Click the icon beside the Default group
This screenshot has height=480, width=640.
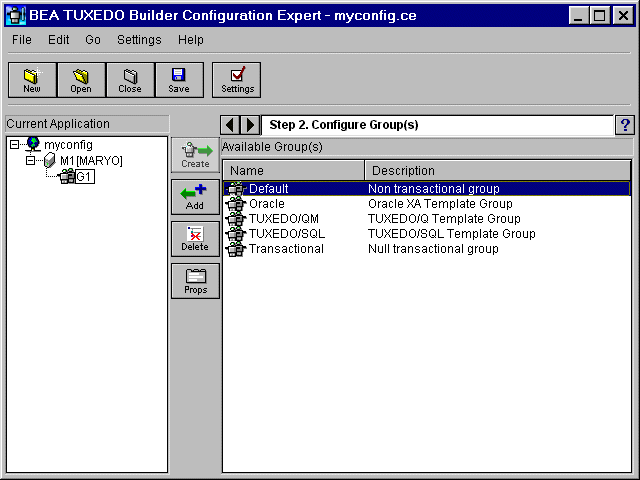click(x=236, y=189)
